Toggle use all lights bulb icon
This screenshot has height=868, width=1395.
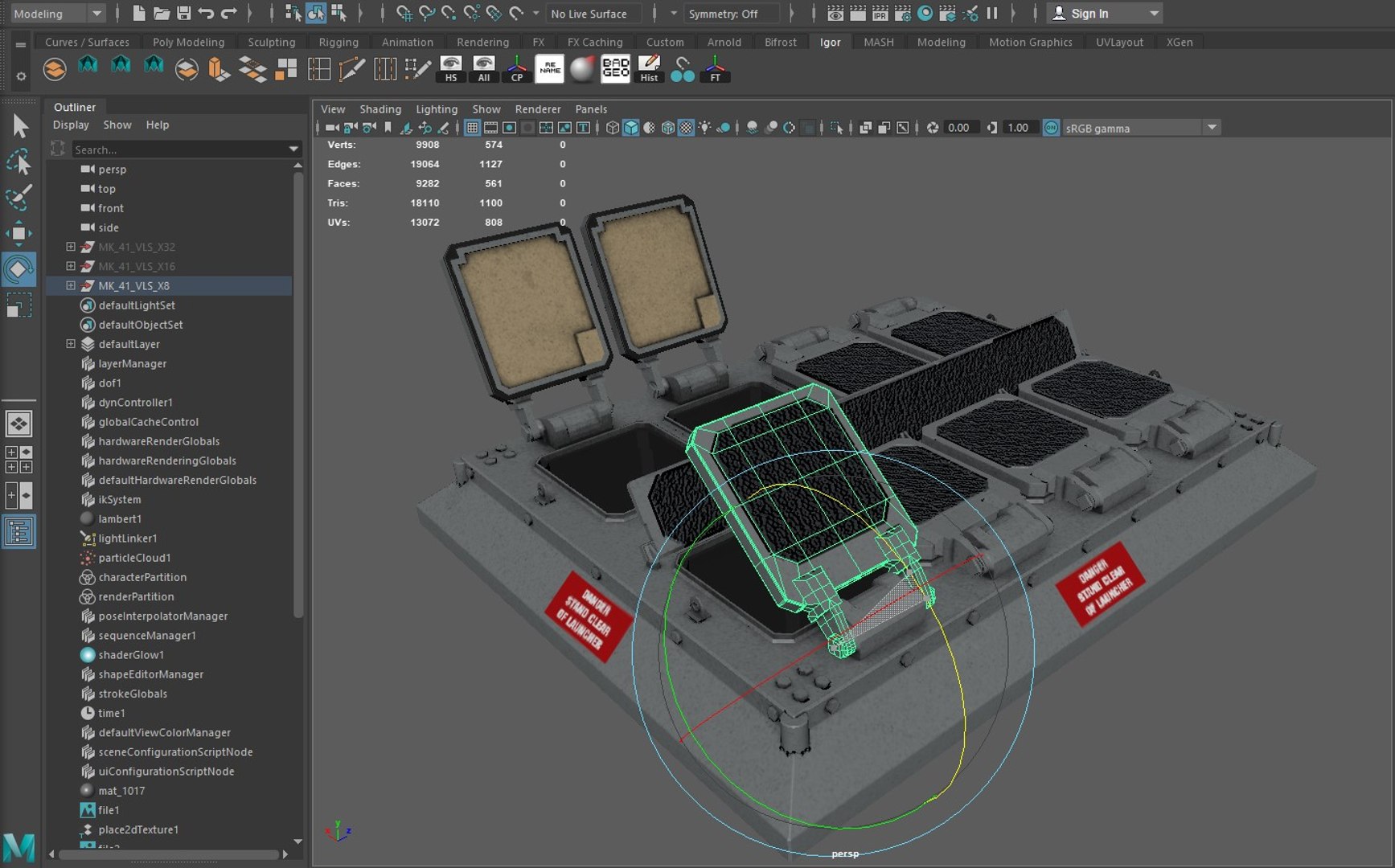coord(704,128)
